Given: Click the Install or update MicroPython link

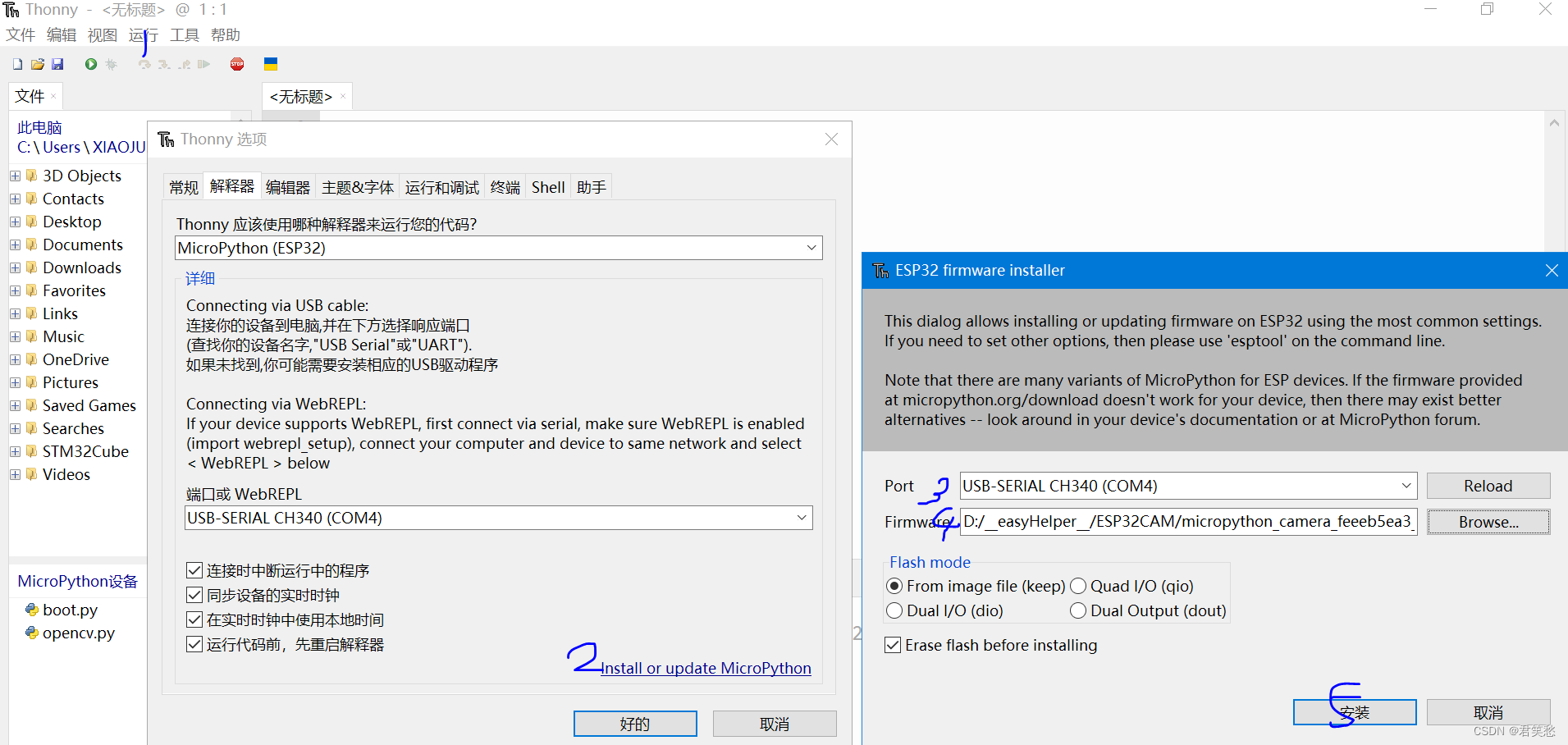Looking at the screenshot, I should point(706,668).
